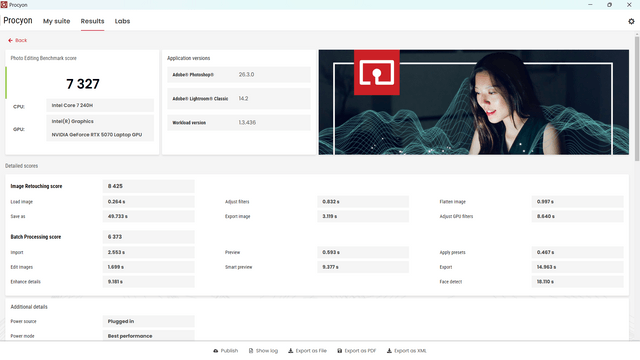Click the Application versions heading
Viewport: 640px width, 360px height.
coord(189,58)
